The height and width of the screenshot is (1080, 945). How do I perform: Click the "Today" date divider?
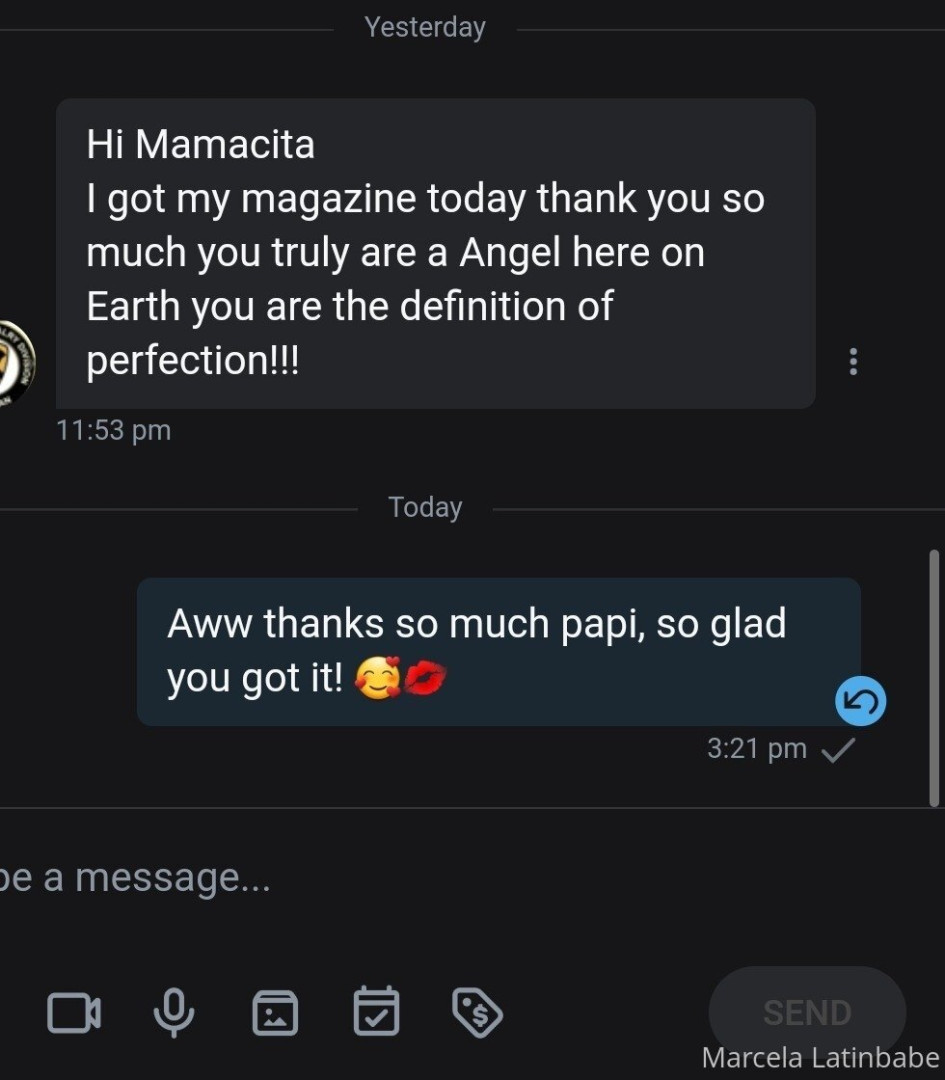[425, 508]
